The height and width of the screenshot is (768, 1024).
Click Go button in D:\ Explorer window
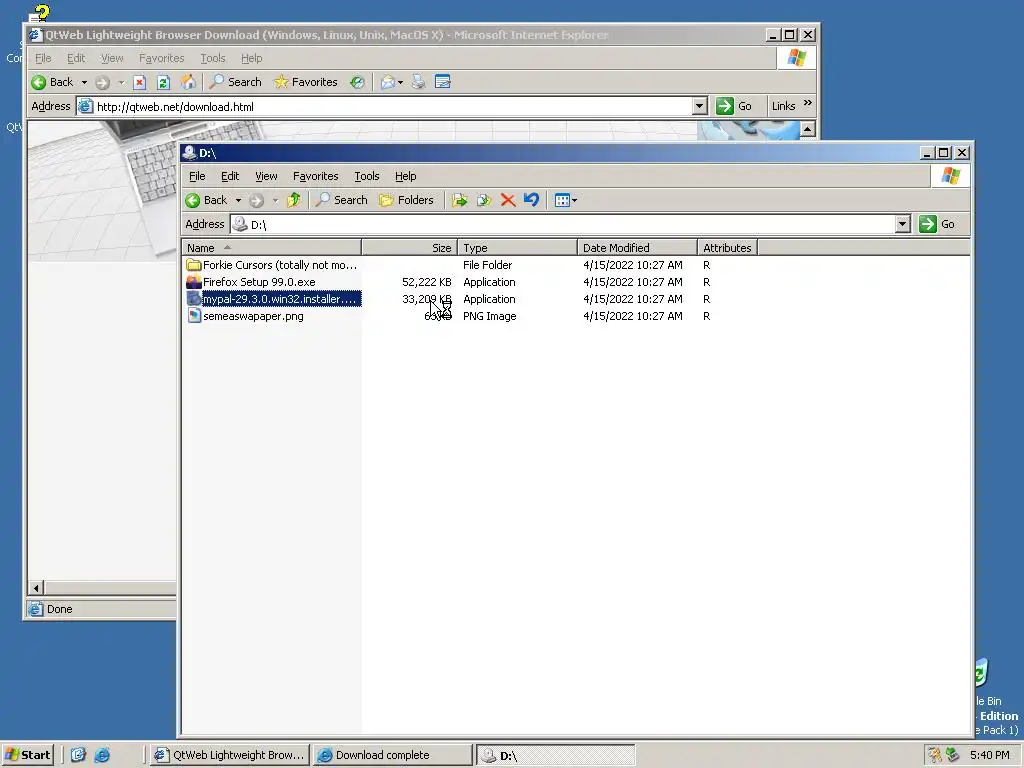coord(938,225)
